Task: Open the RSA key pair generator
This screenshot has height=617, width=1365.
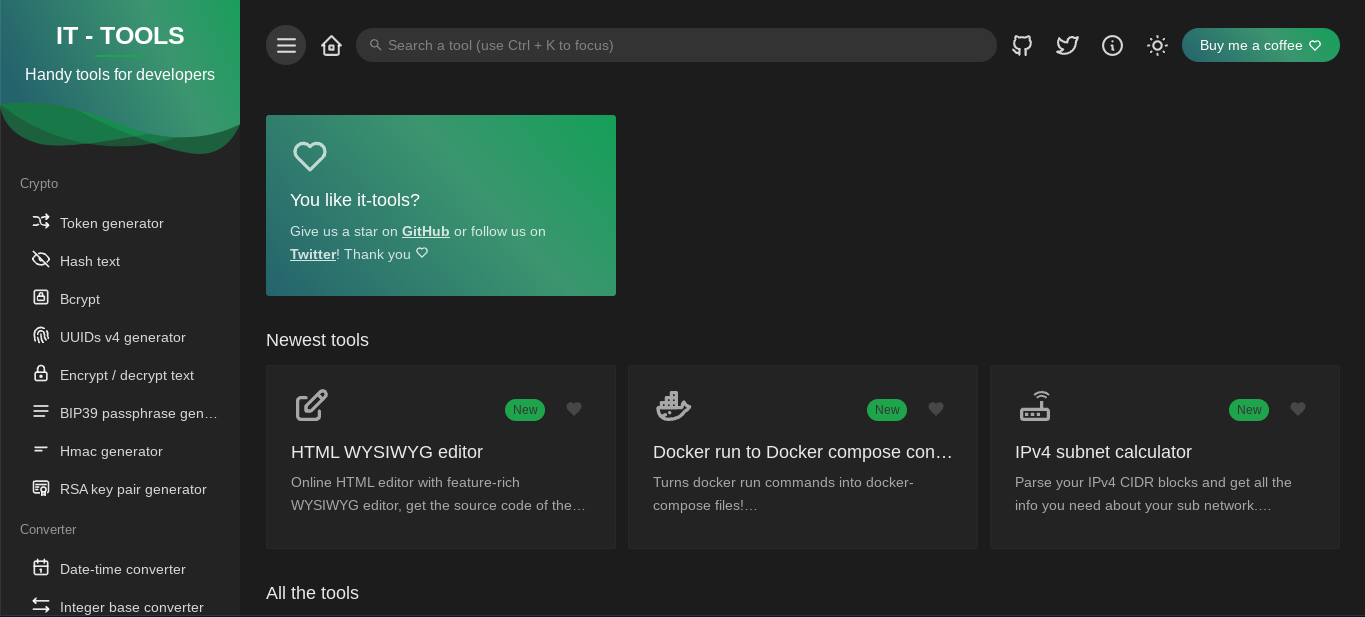Action: pyautogui.click(x=133, y=489)
